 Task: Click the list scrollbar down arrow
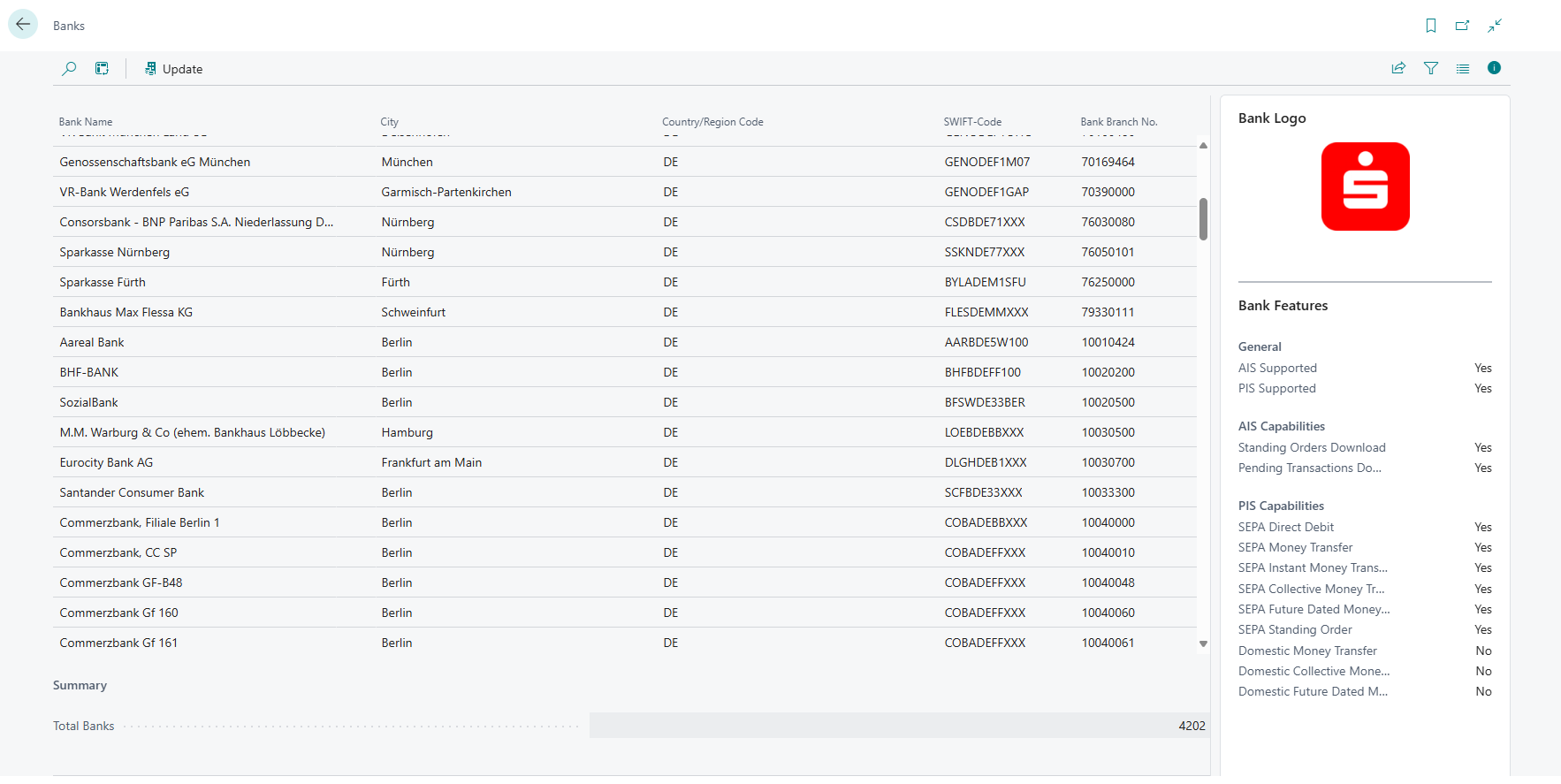(x=1203, y=643)
